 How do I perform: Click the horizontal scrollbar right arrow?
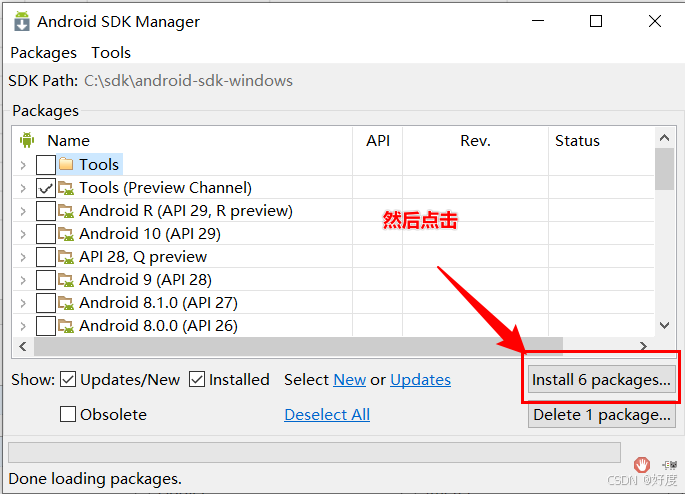[x=643, y=346]
